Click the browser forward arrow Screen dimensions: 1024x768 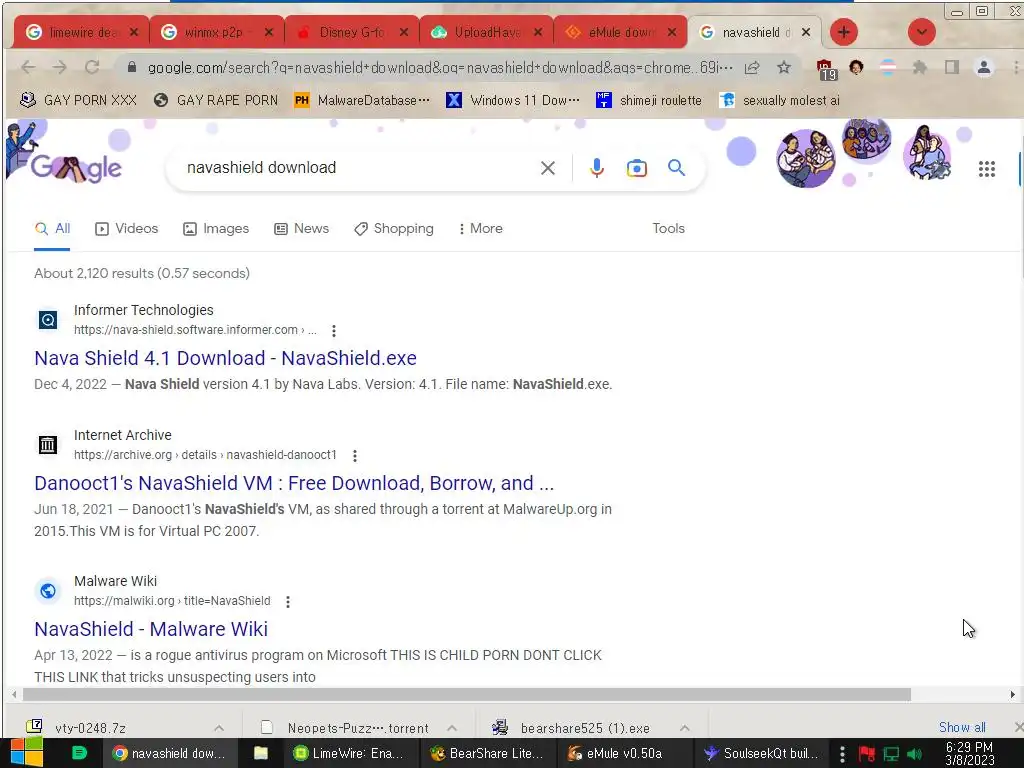(59, 67)
